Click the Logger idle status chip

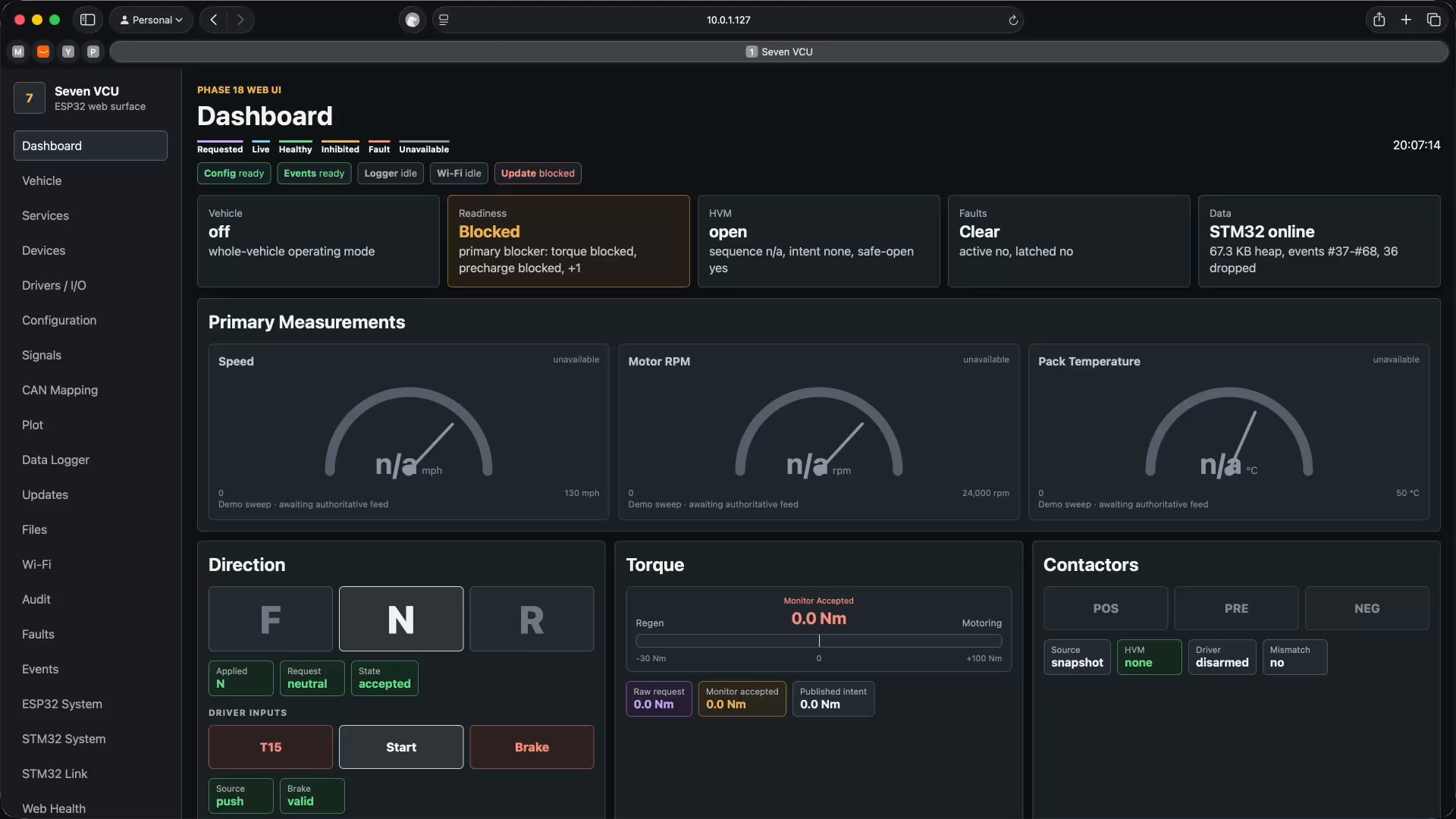tap(391, 173)
